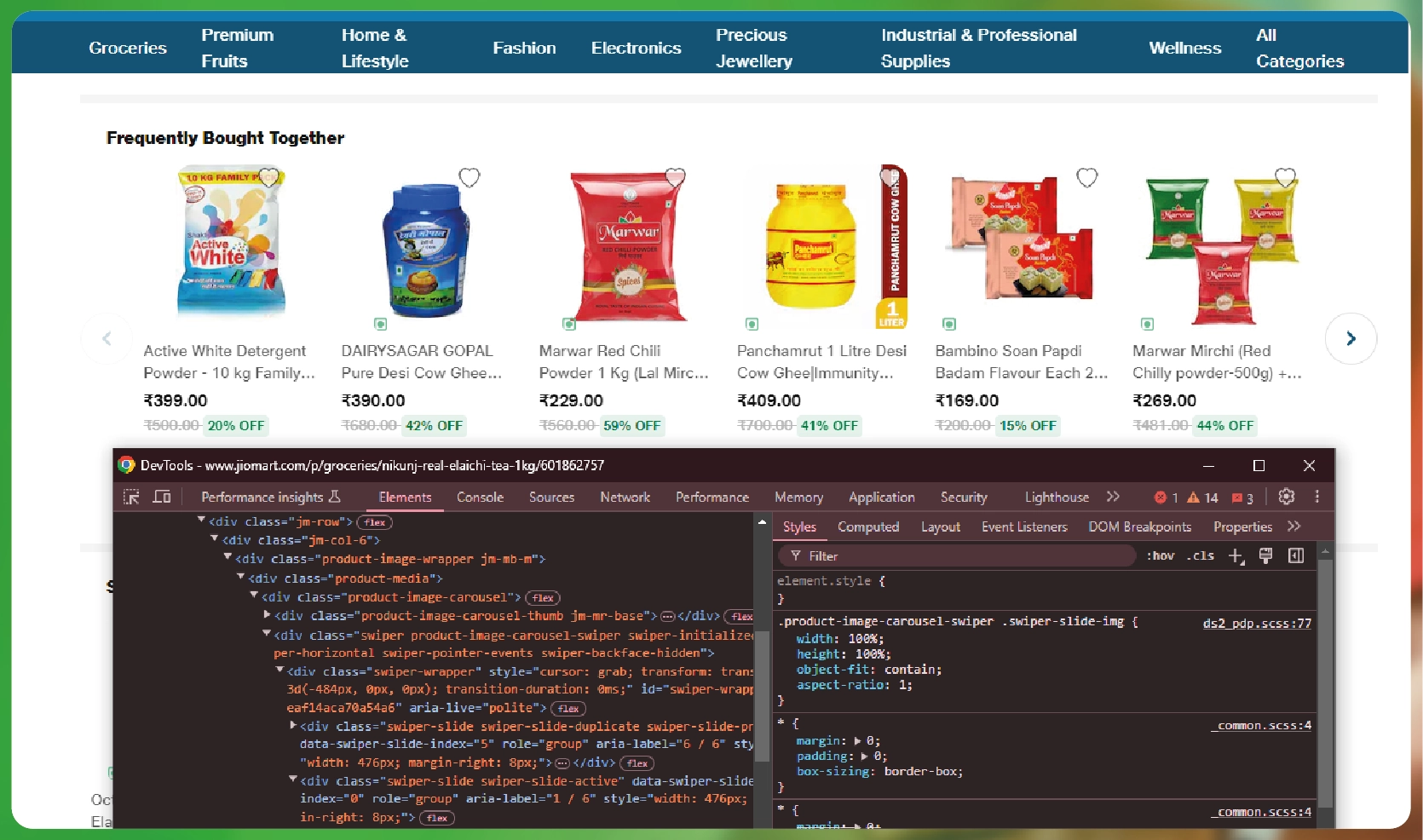The height and width of the screenshot is (840, 1423).
Task: Wishlist Bambino Soan Papdi heart icon
Action: [1087, 177]
